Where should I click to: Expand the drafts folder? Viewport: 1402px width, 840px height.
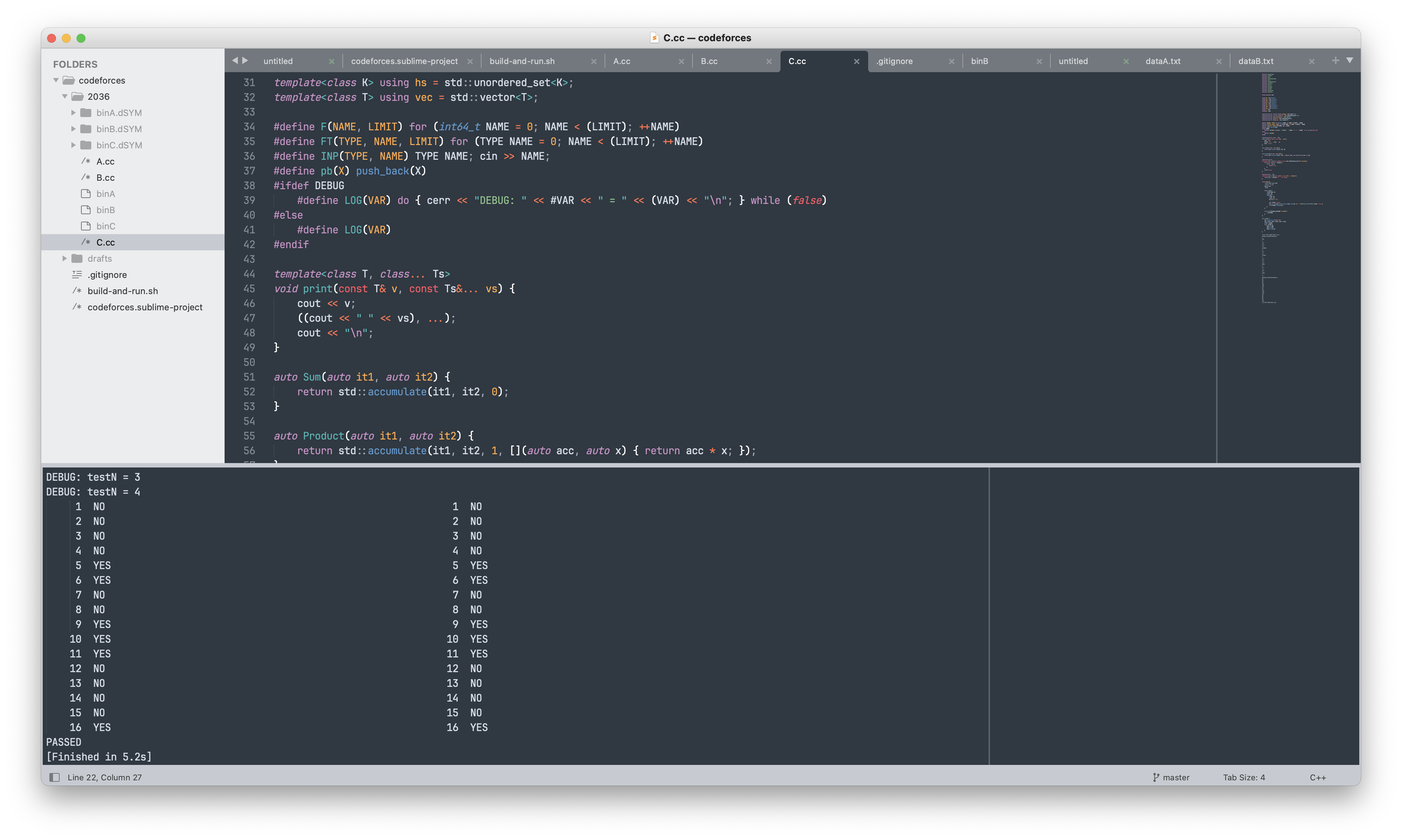(x=64, y=259)
